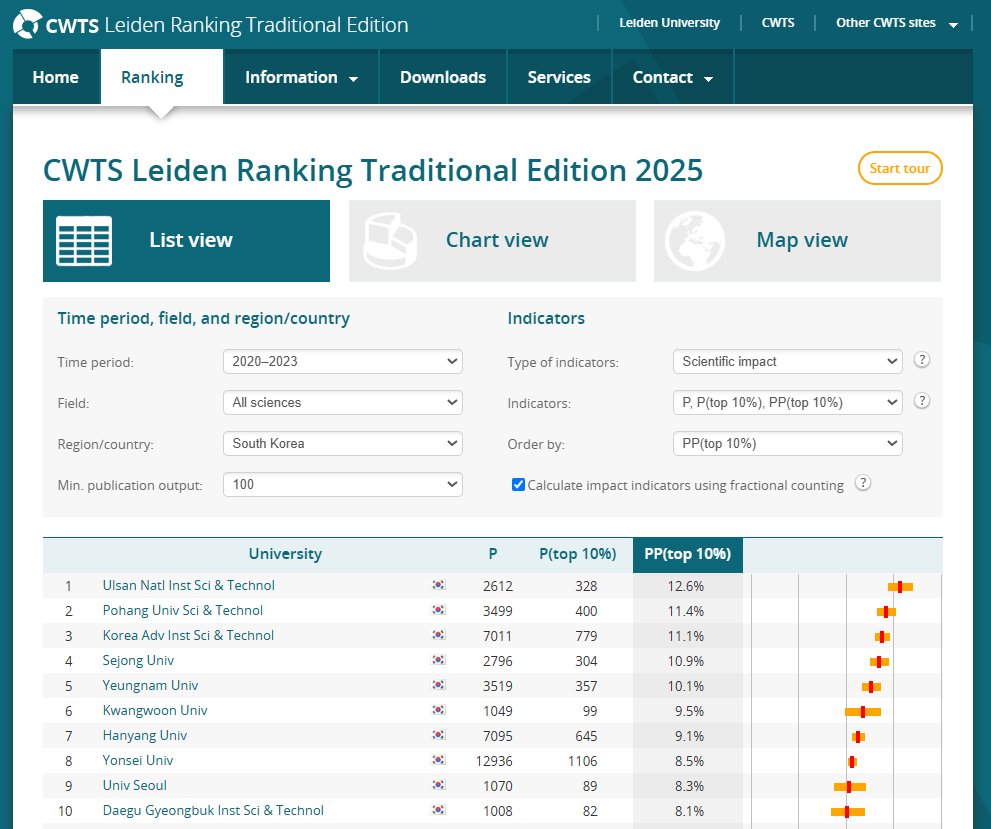Screen dimensions: 991x829
Task: Click the Chart view pie icon
Action: [x=391, y=241]
